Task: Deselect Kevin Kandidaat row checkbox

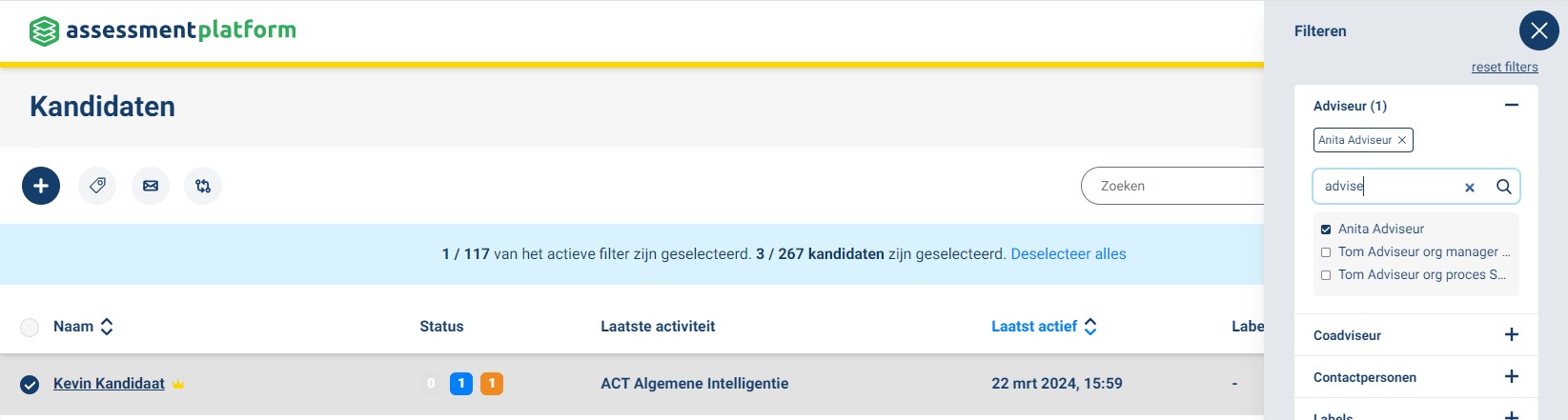Action: tap(30, 385)
